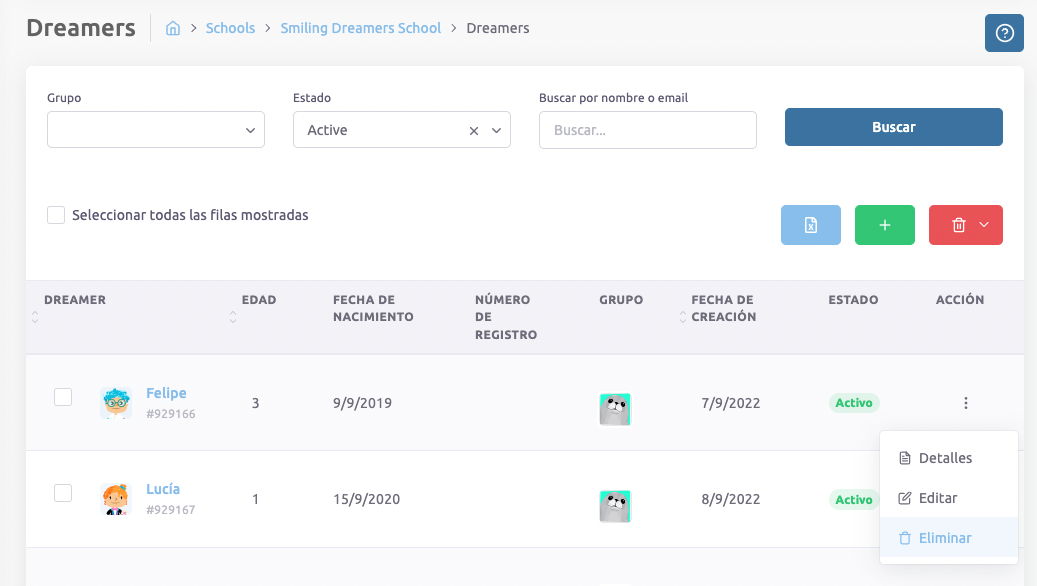Open the Grupo dropdown
Viewport: 1037px width, 586px height.
tap(156, 130)
